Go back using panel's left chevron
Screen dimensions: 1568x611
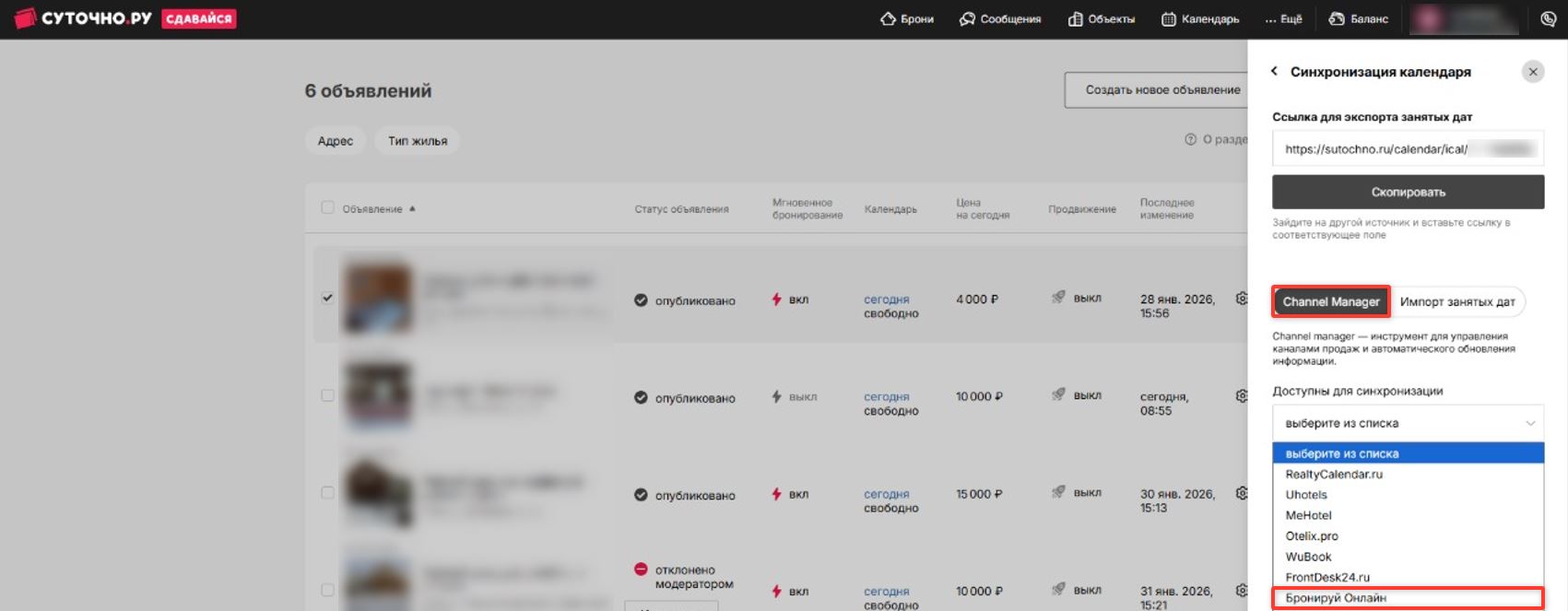(1274, 71)
